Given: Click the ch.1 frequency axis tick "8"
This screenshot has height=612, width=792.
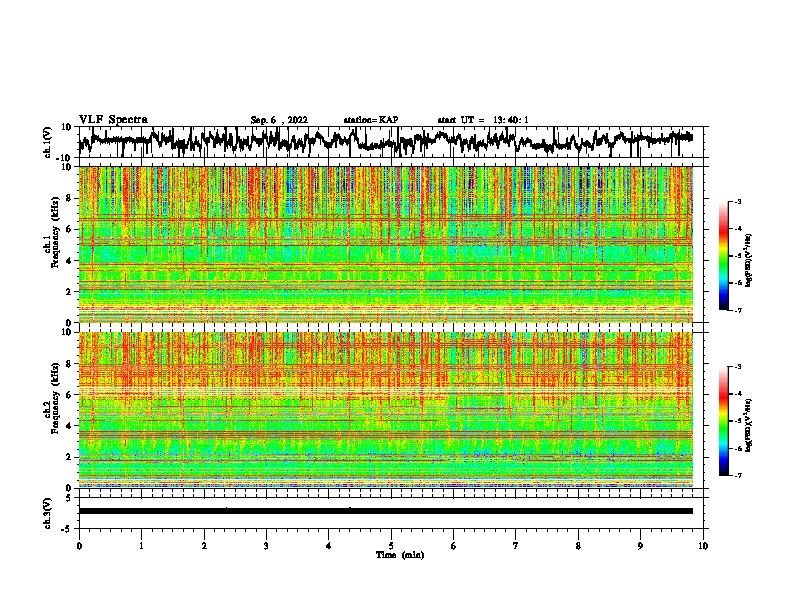Looking at the screenshot, I should coord(69,198).
